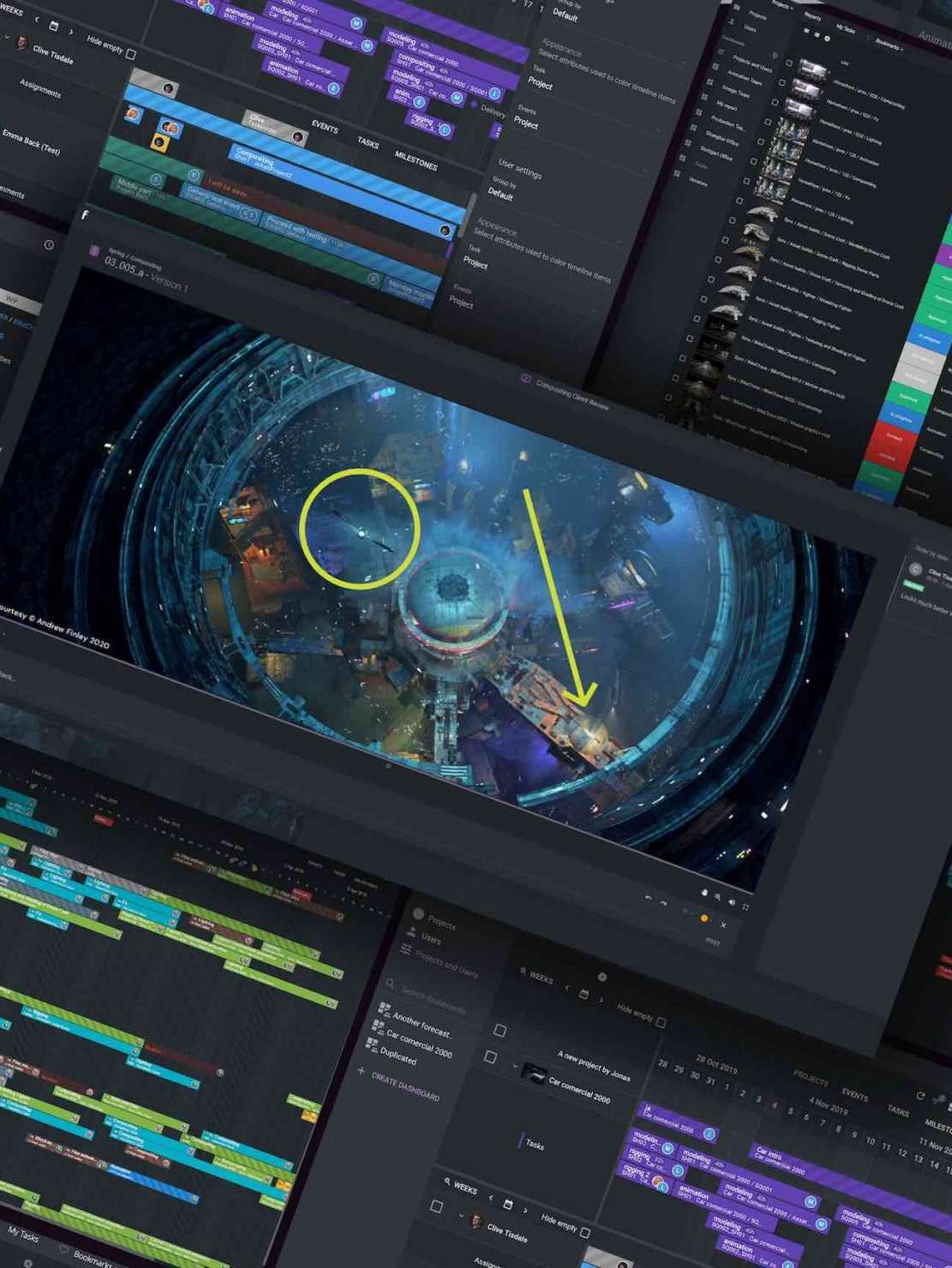Switch to the PROJECTS tab near 4 Nov 2019
This screenshot has width=952, height=1268.
pos(811,1079)
